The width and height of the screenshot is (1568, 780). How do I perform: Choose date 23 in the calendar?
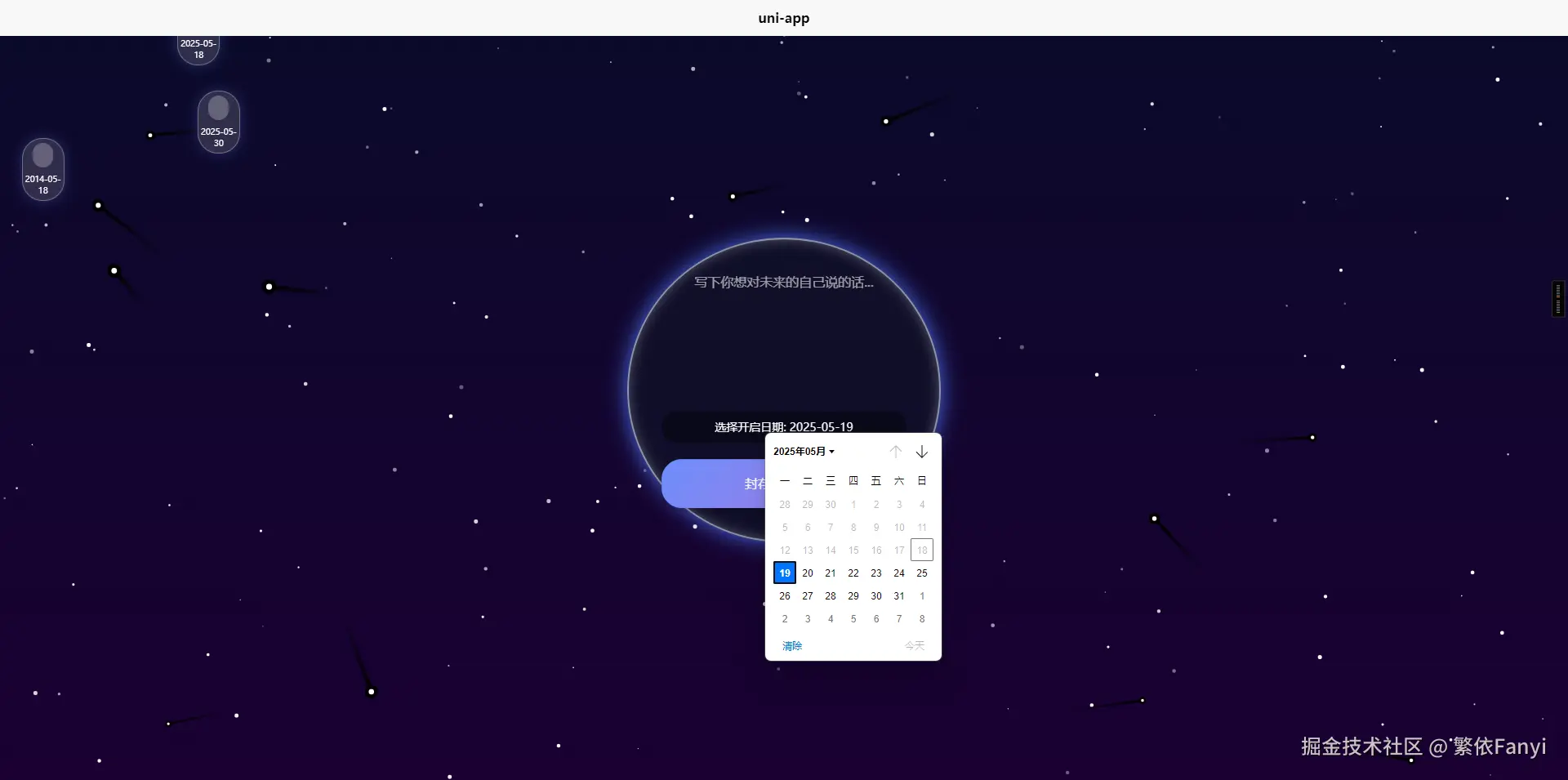pos(876,573)
